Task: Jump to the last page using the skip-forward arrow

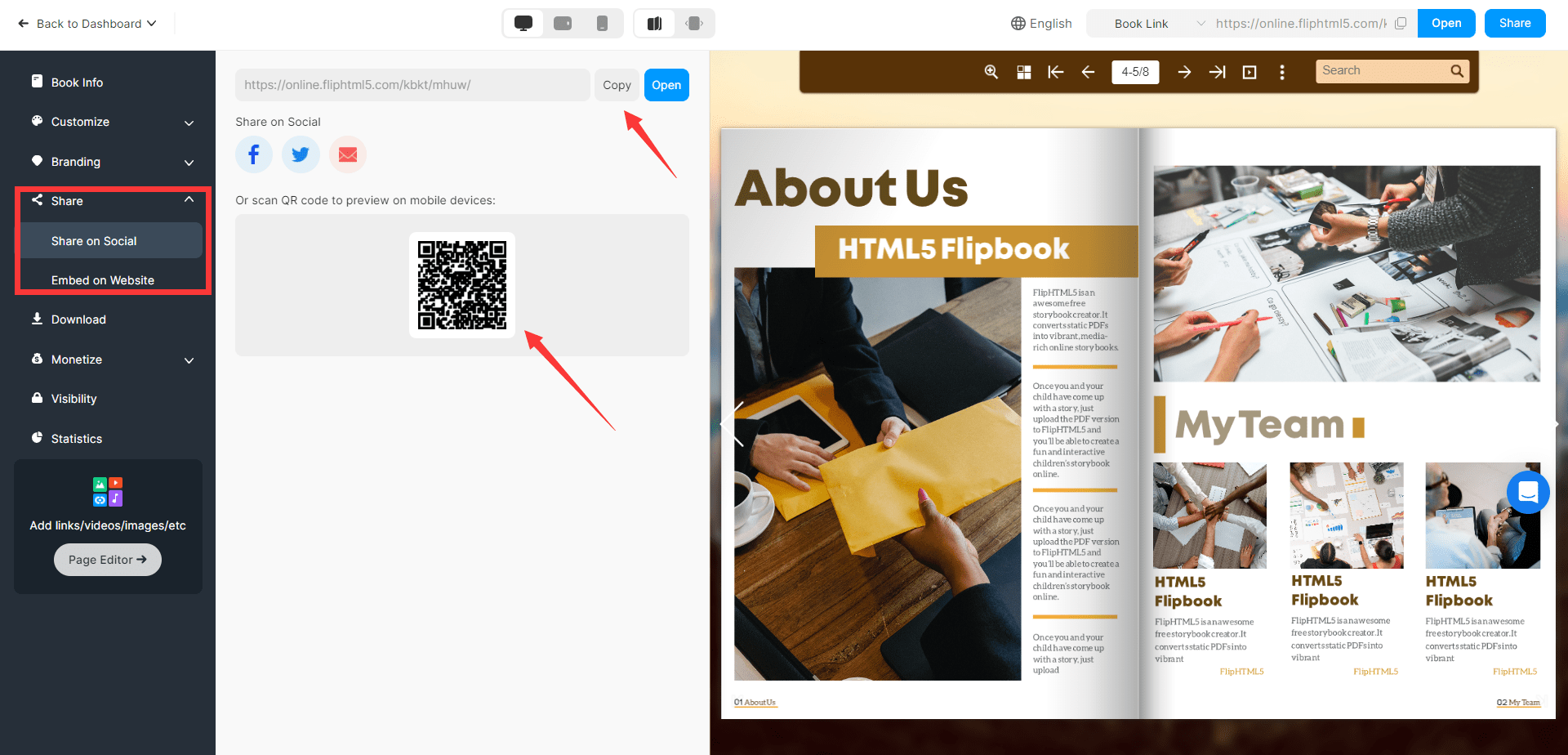Action: 1217,72
